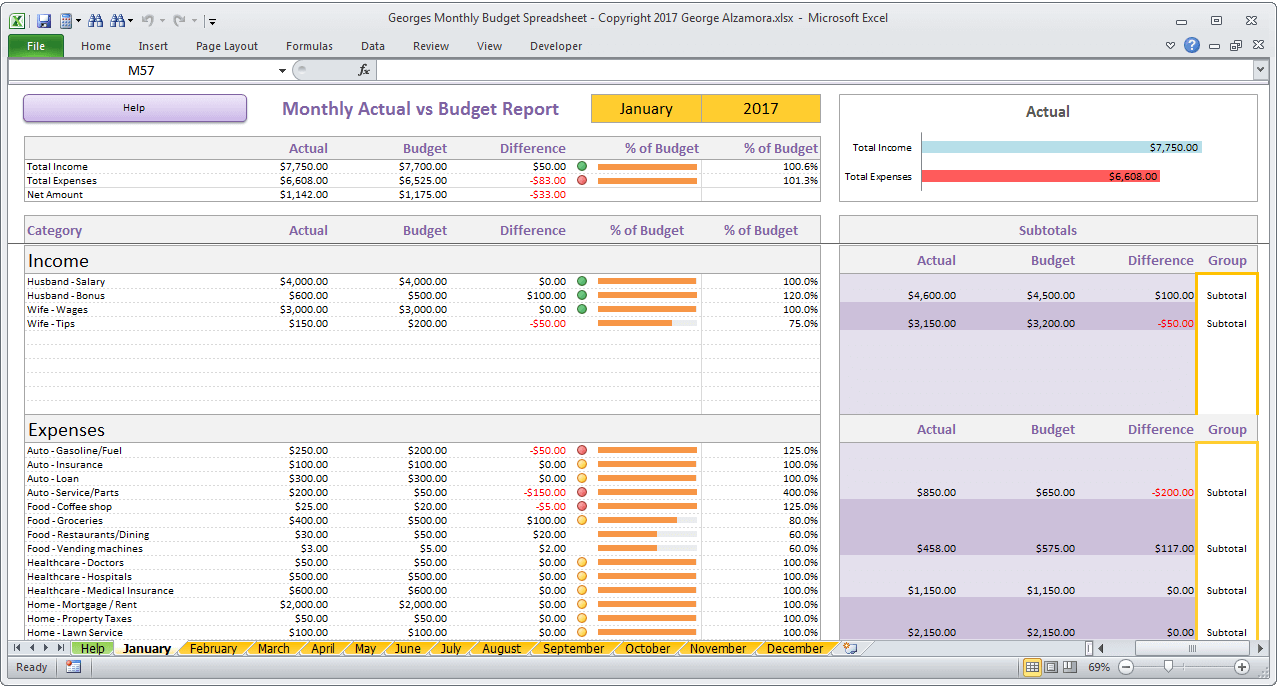Open the Find & Select dropdown arrow
Screen dimensions: 1277x686
click(129, 22)
